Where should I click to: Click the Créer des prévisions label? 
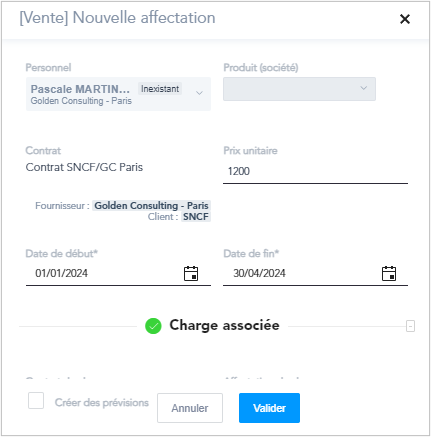pos(102,403)
